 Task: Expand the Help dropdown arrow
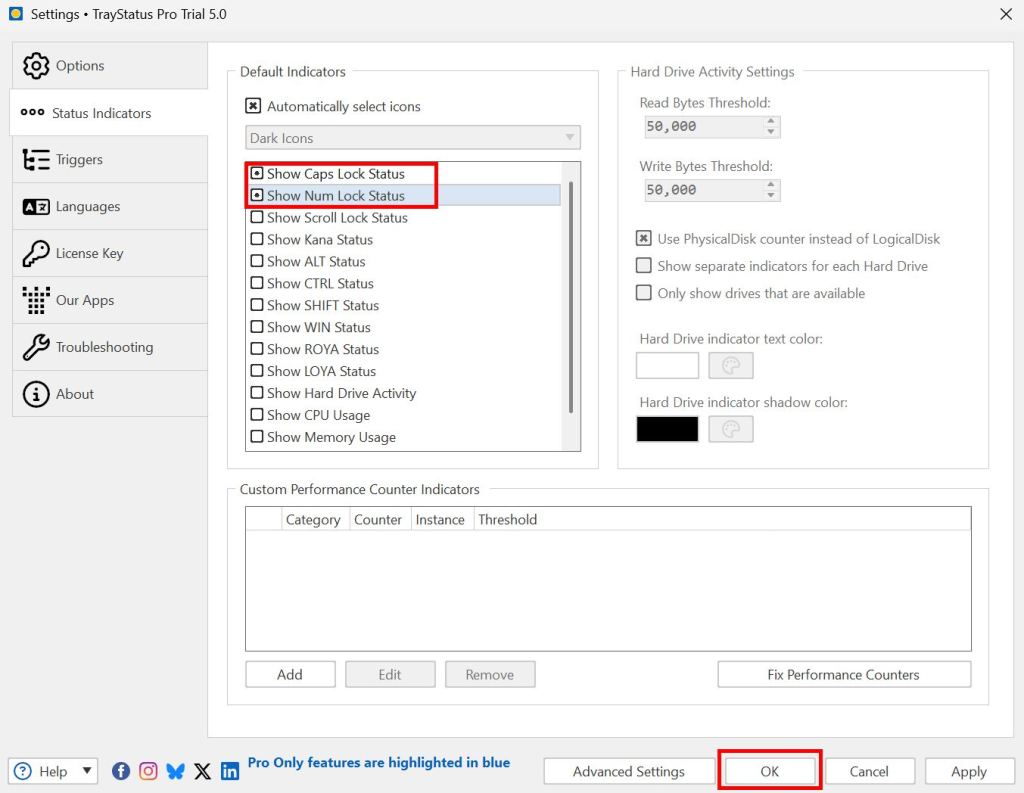[87, 771]
